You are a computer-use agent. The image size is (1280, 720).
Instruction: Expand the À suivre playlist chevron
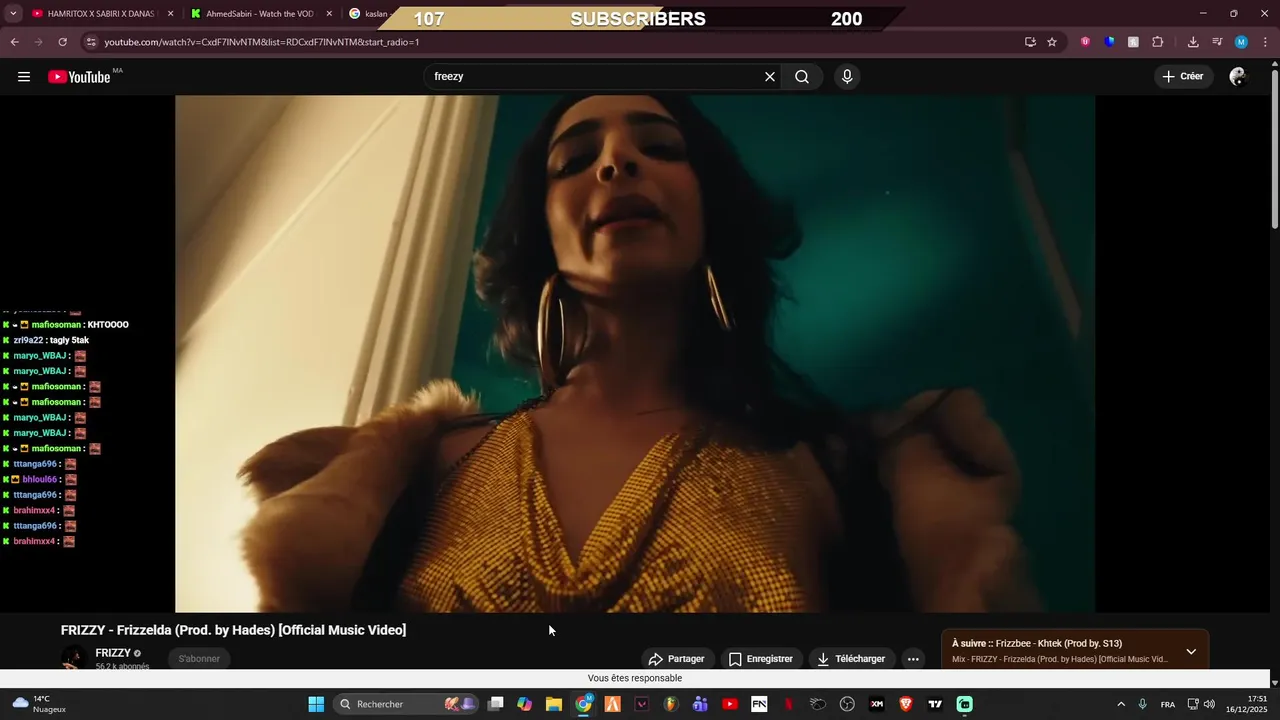click(x=1191, y=651)
